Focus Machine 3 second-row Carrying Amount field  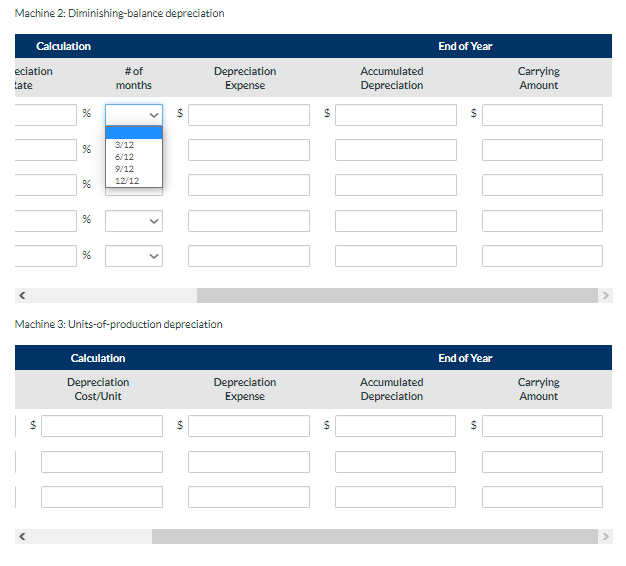click(542, 462)
